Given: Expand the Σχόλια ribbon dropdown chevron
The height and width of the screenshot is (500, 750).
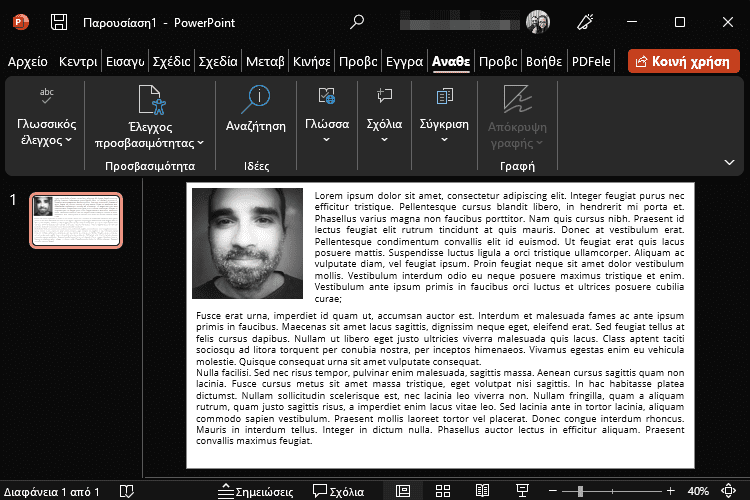Looking at the screenshot, I should pyautogui.click(x=384, y=140).
